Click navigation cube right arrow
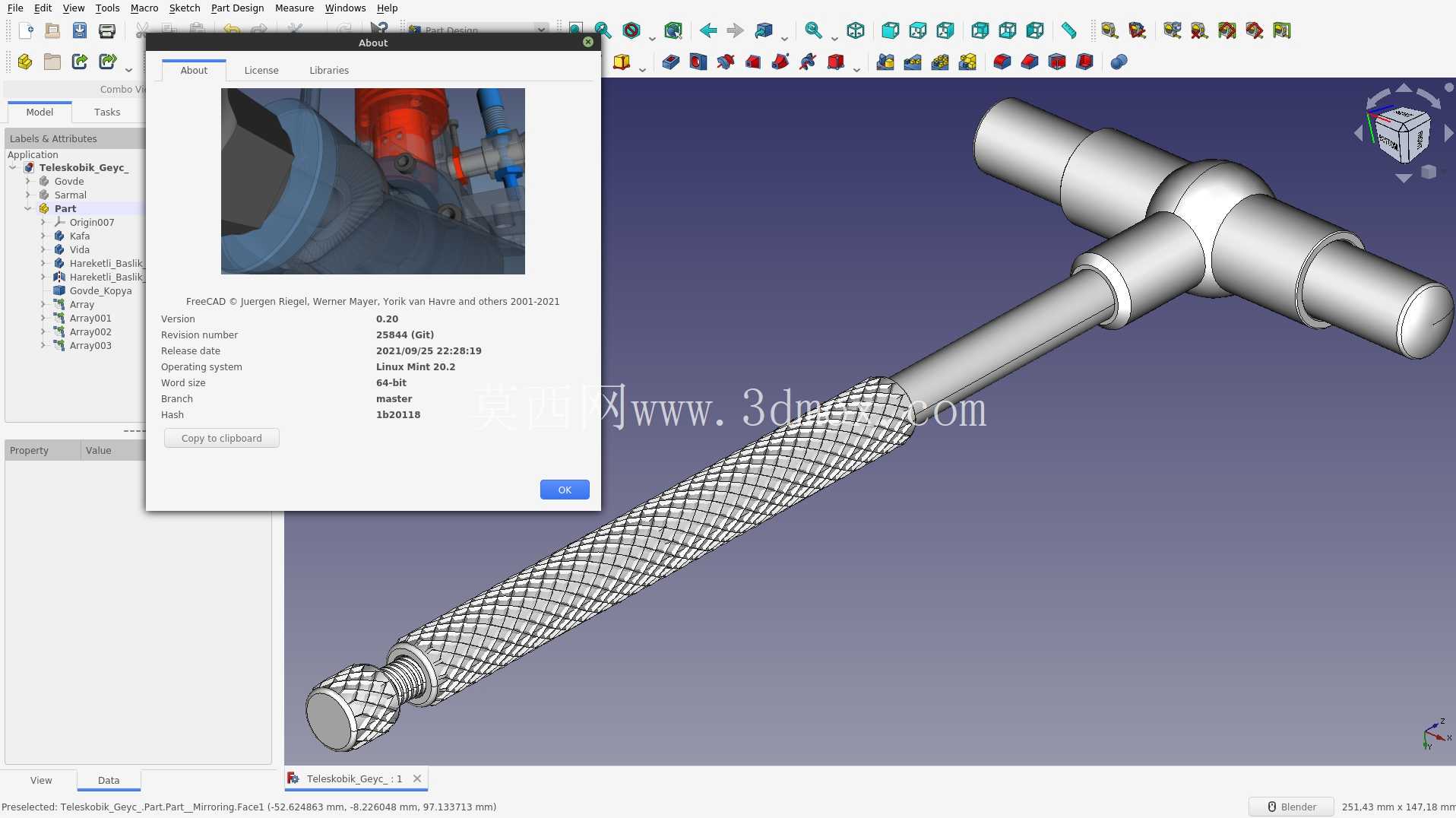This screenshot has width=1456, height=818. (1448, 134)
